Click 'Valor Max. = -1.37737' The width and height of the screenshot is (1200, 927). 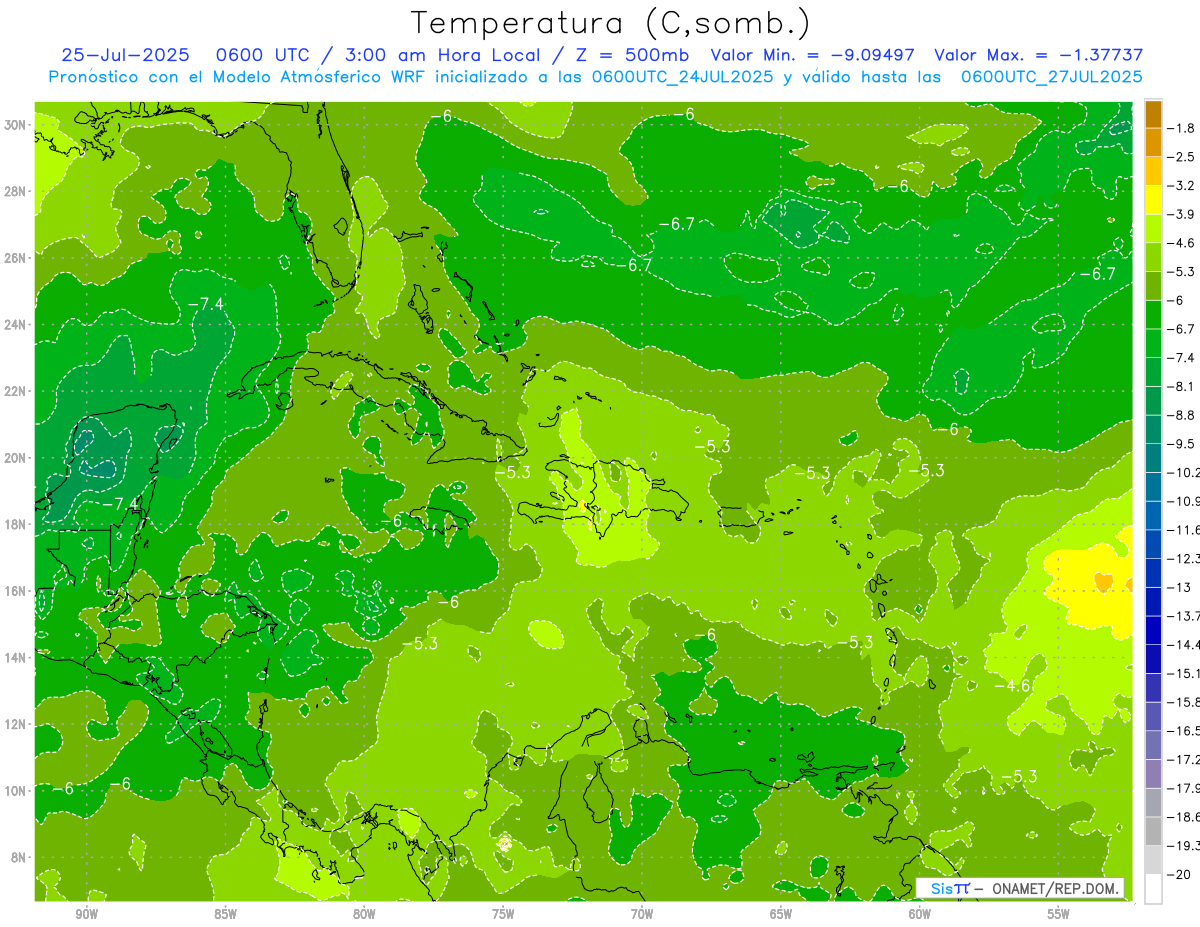1038,55
